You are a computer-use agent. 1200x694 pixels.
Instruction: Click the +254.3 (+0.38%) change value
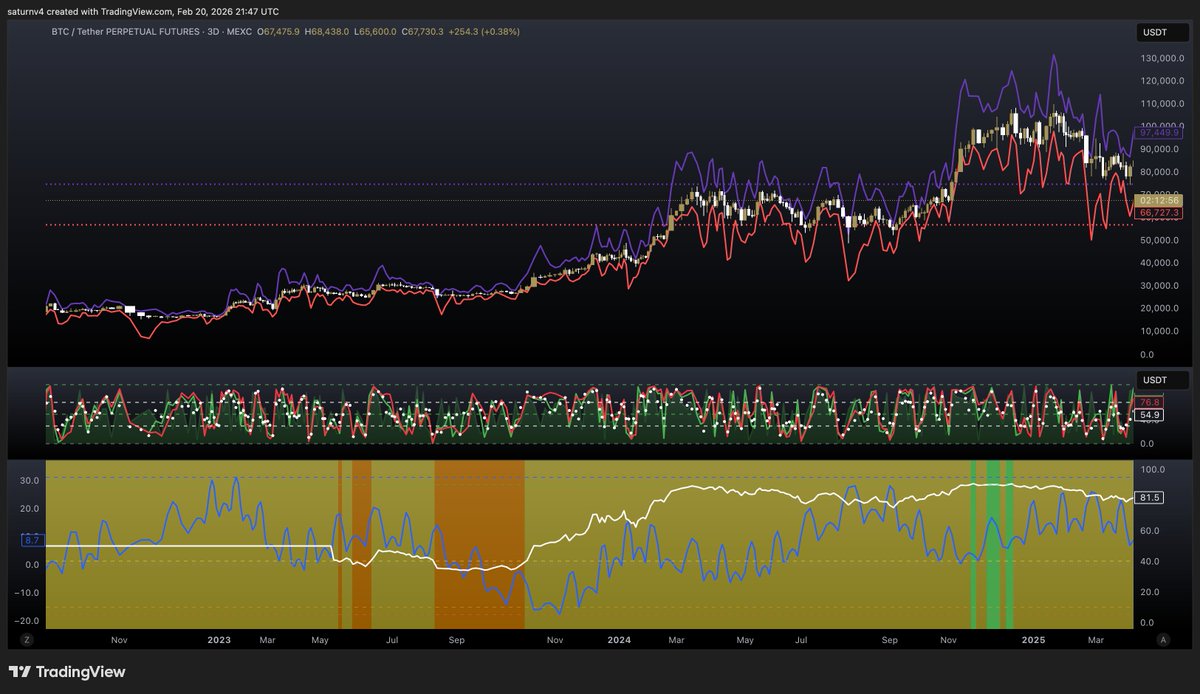pos(485,32)
